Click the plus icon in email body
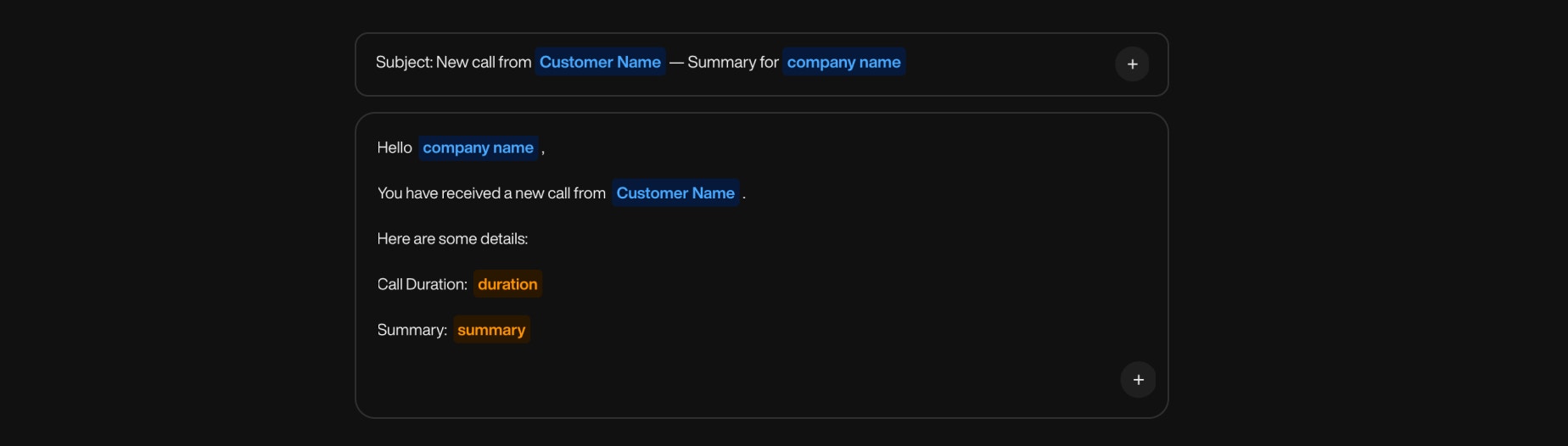Screen dimensions: 1568x446 pos(1138,380)
